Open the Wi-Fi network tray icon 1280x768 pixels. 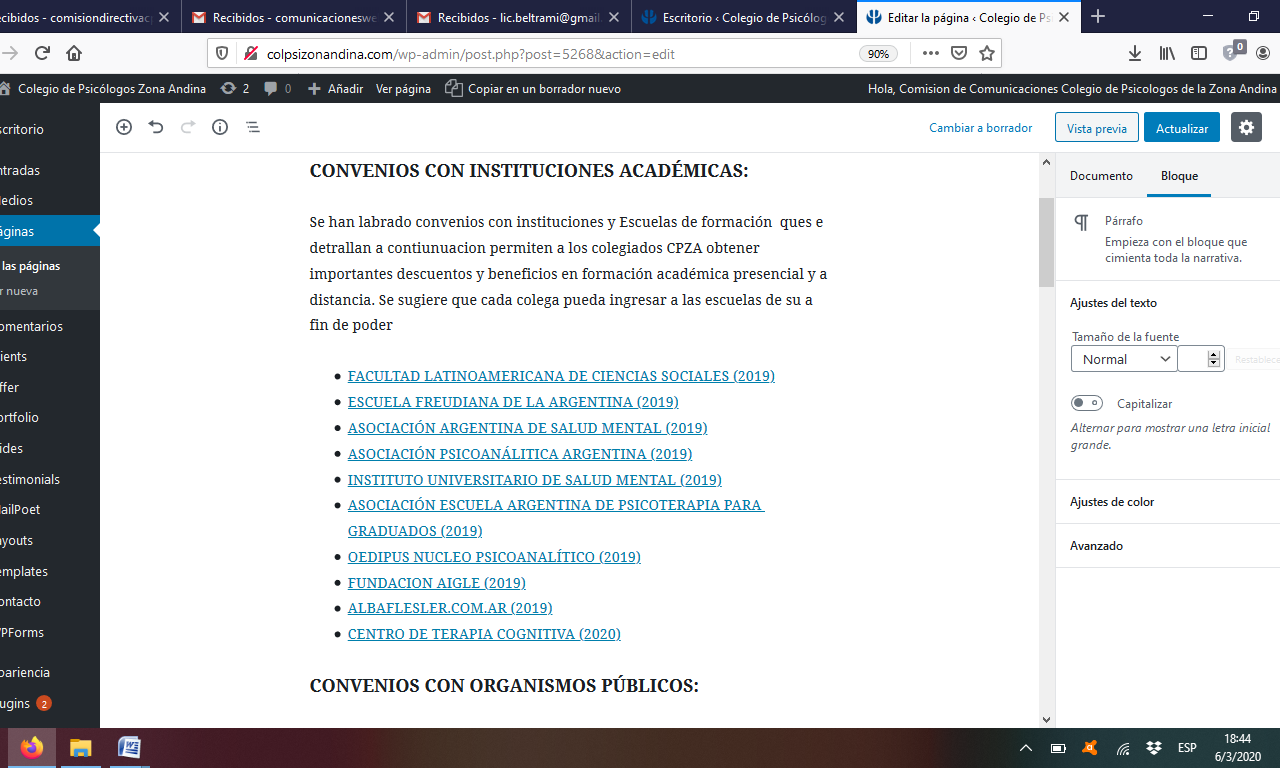[1123, 748]
